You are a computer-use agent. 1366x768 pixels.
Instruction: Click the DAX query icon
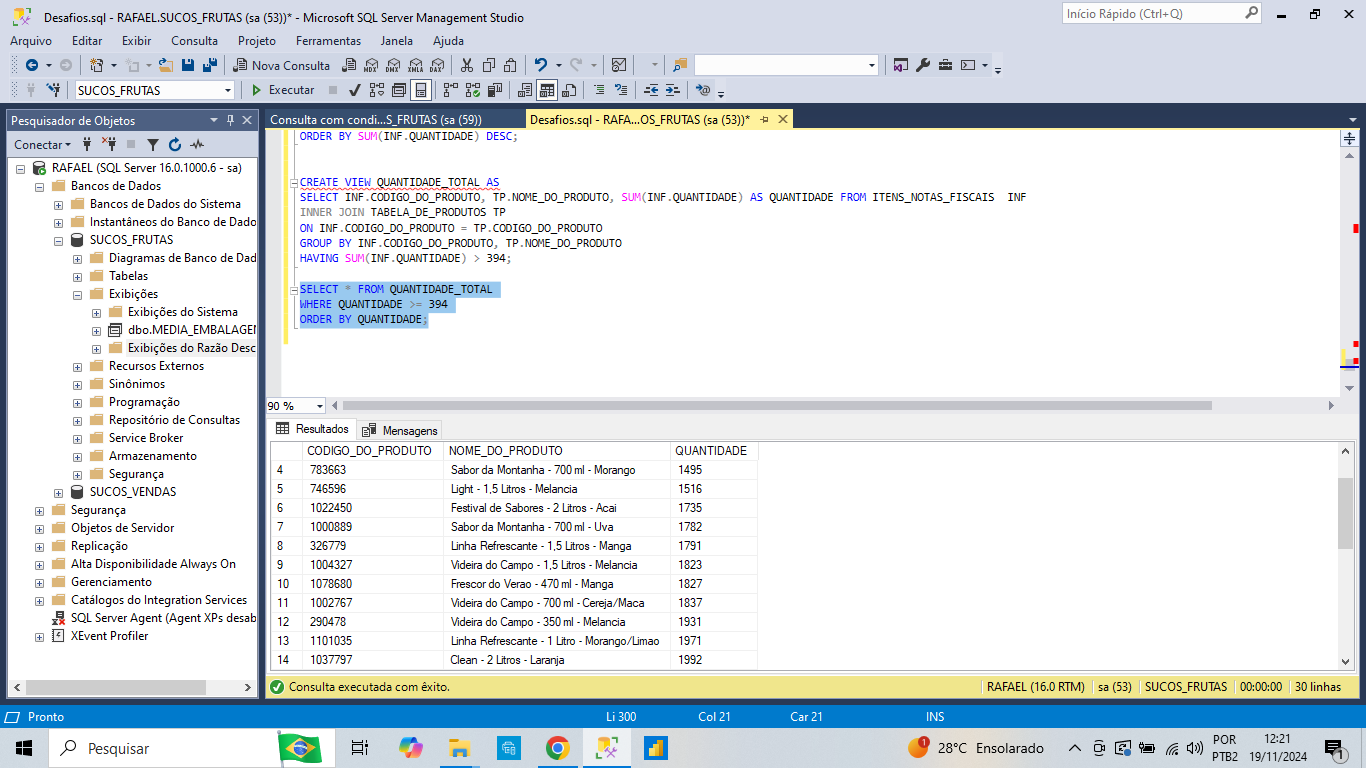point(437,65)
